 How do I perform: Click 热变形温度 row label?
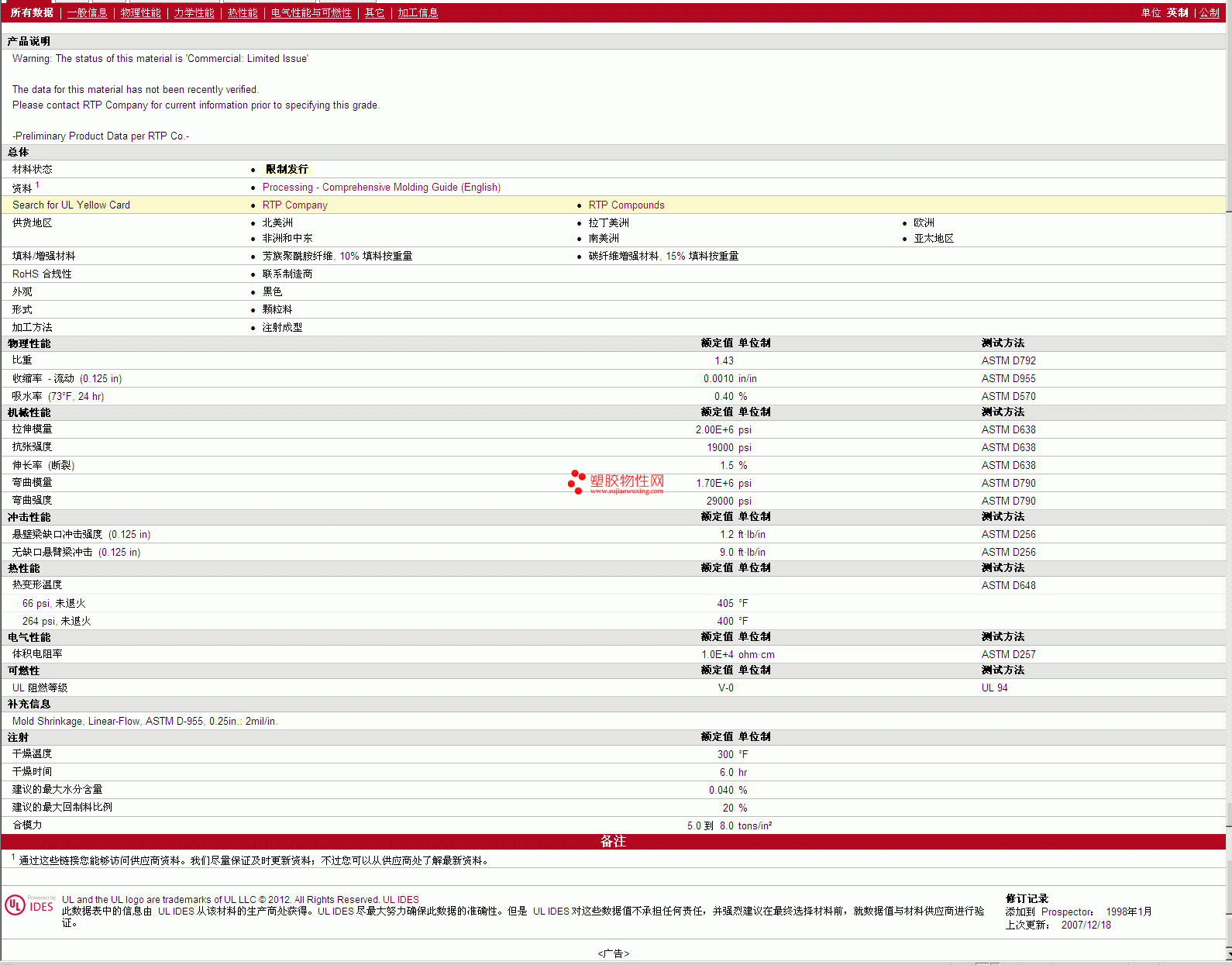click(37, 585)
